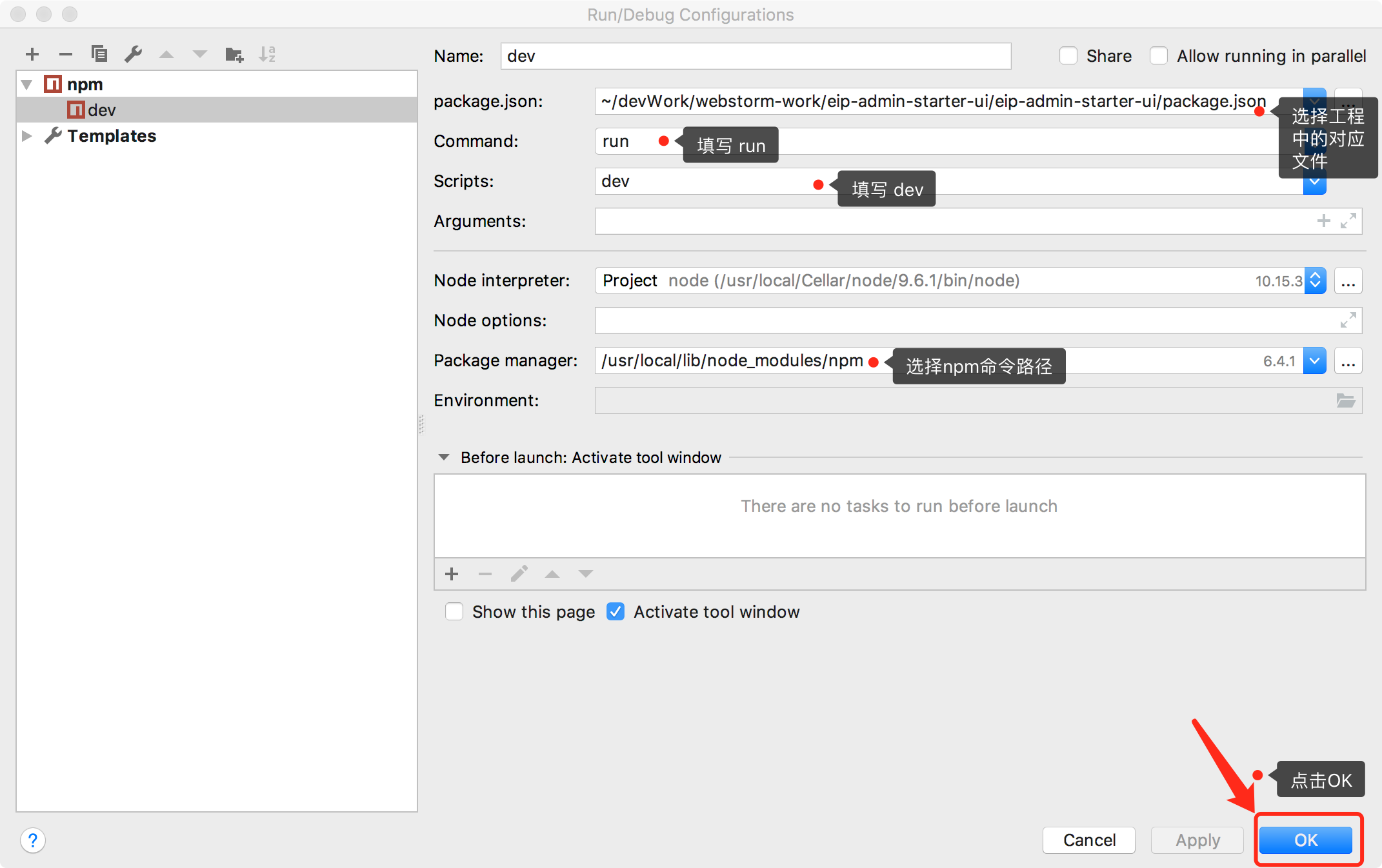Click the copy configuration icon
Image resolution: width=1382 pixels, height=868 pixels.
(x=99, y=54)
